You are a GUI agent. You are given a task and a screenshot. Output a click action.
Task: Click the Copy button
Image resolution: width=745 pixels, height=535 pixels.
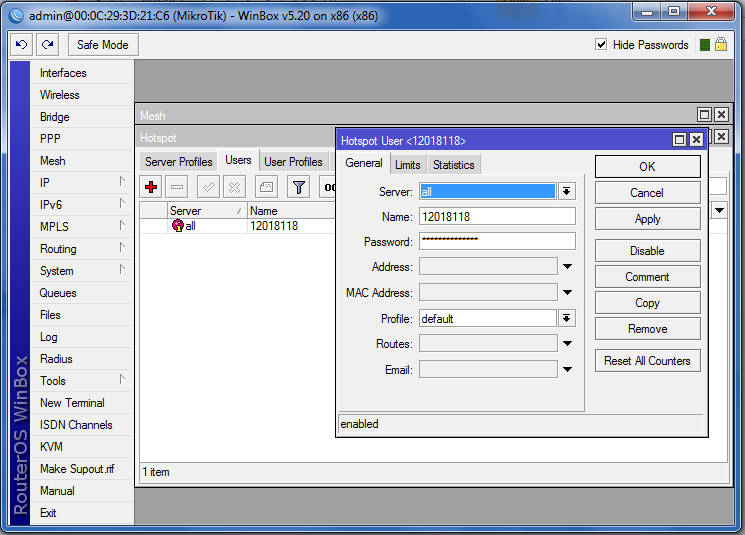click(x=648, y=303)
